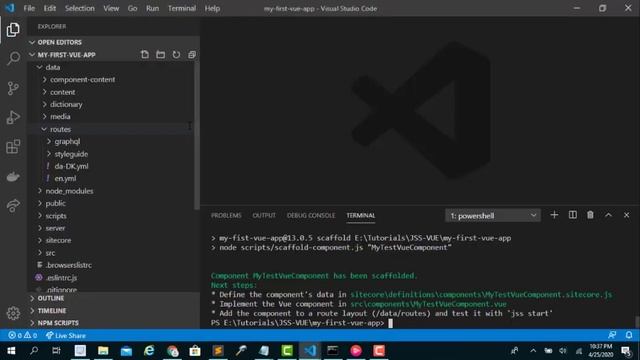The image size is (640, 360).
Task: Expand the content folder
Action: [111, 92]
